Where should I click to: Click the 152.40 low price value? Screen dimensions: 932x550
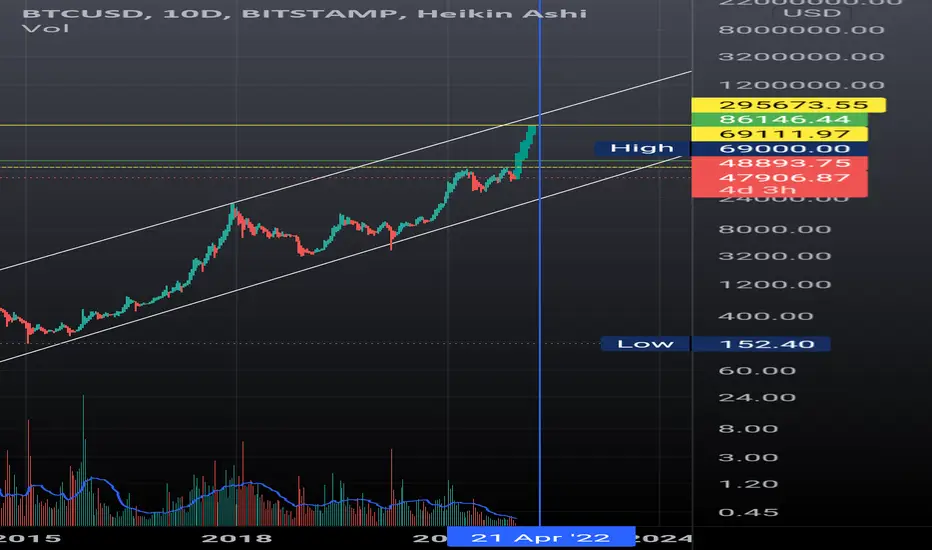[761, 344]
